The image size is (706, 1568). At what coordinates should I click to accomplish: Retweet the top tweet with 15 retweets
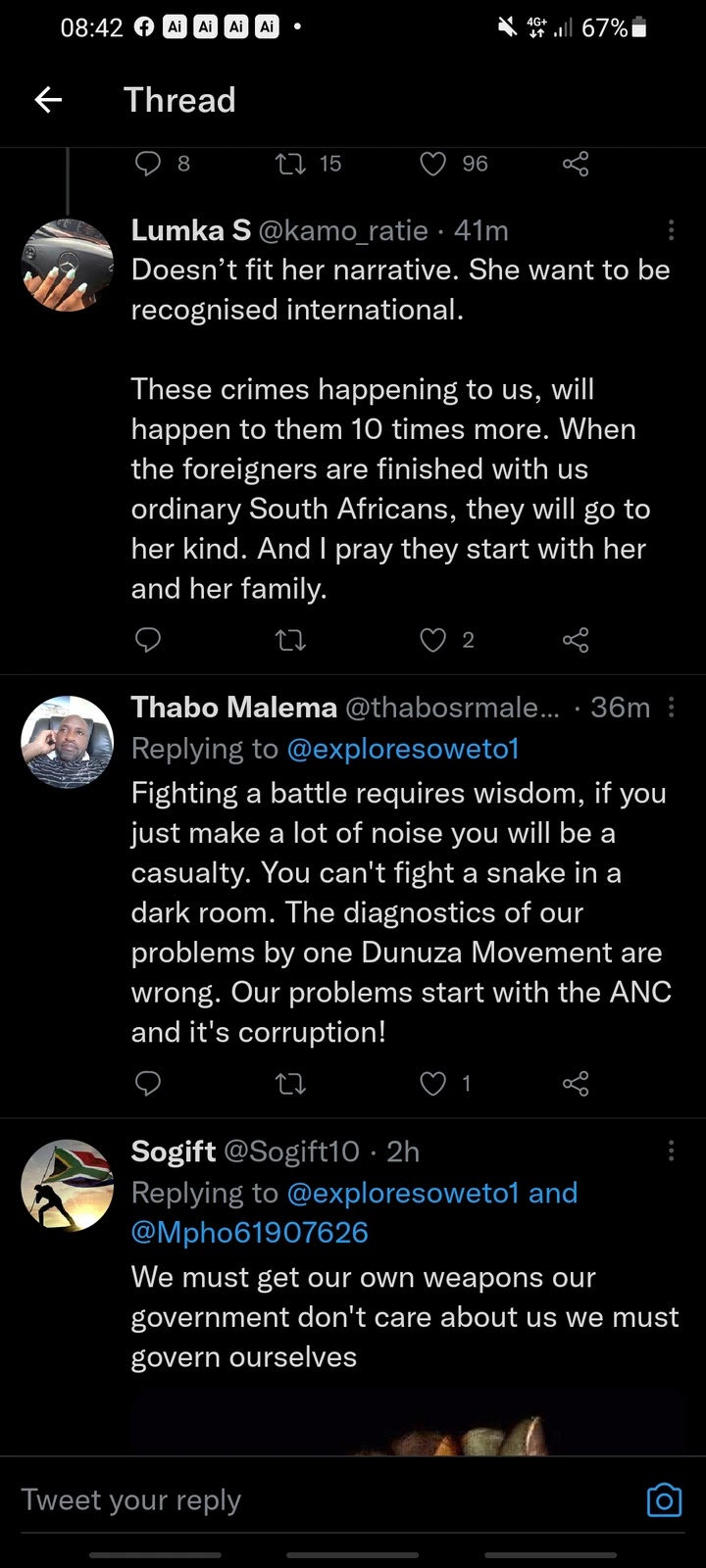[290, 164]
